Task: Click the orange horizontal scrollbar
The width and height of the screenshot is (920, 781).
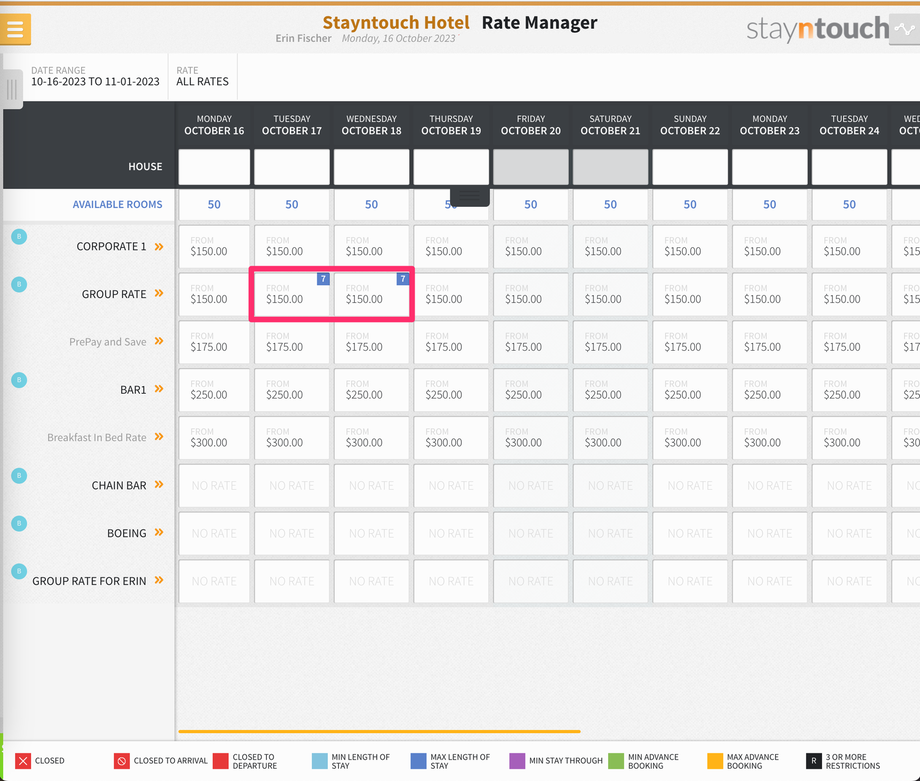Action: pos(379,732)
